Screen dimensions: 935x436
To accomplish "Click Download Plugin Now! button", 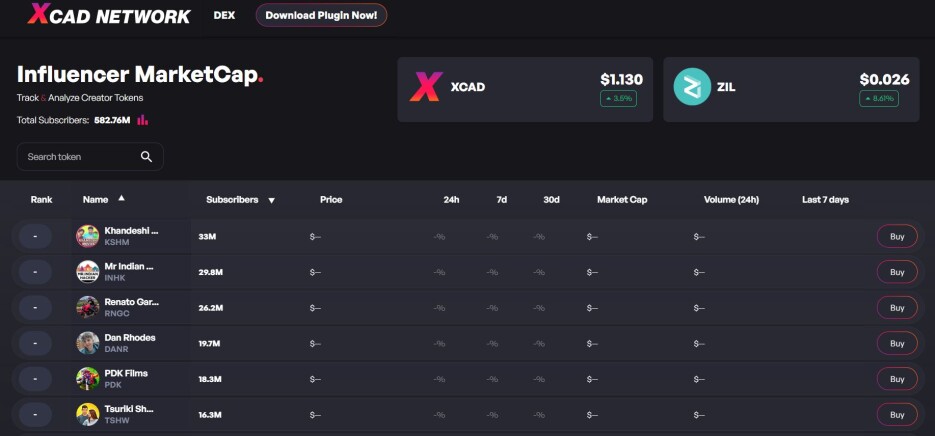I will (321, 15).
